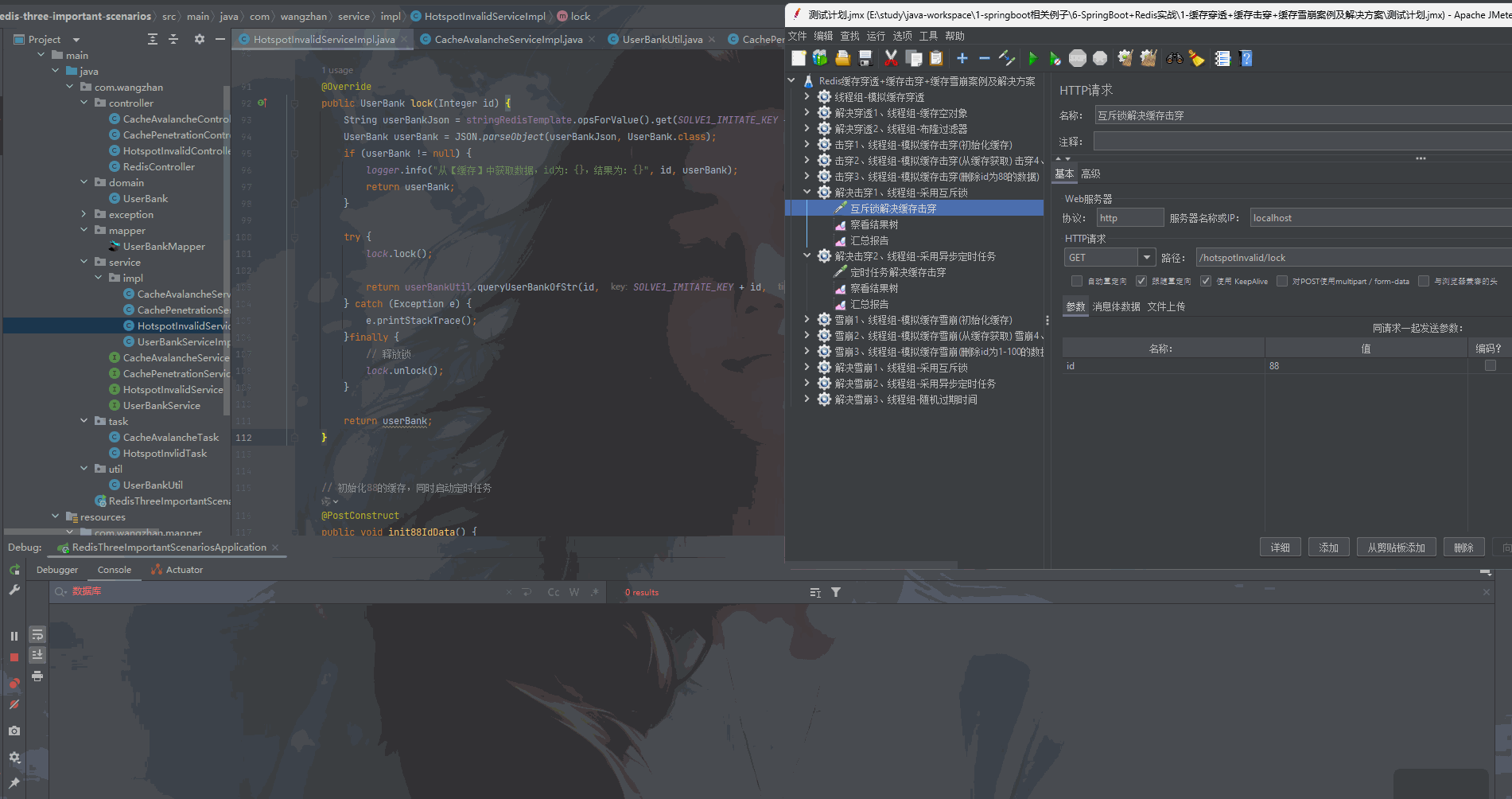Viewport: 1512px width, 799px height.
Task: Open the 选项 menu in JMeter
Action: click(903, 35)
